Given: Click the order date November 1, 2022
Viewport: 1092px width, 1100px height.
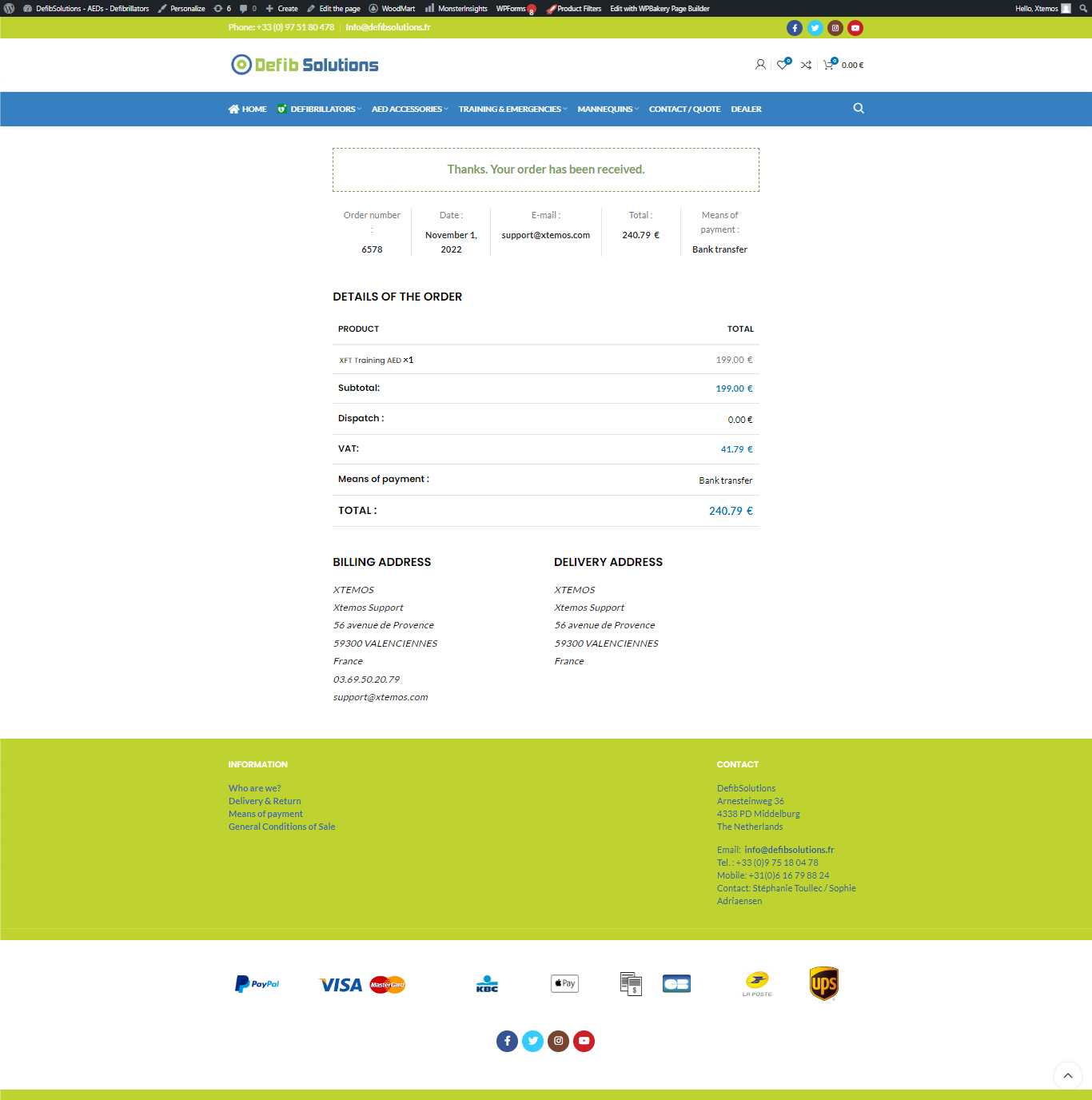Looking at the screenshot, I should point(451,242).
